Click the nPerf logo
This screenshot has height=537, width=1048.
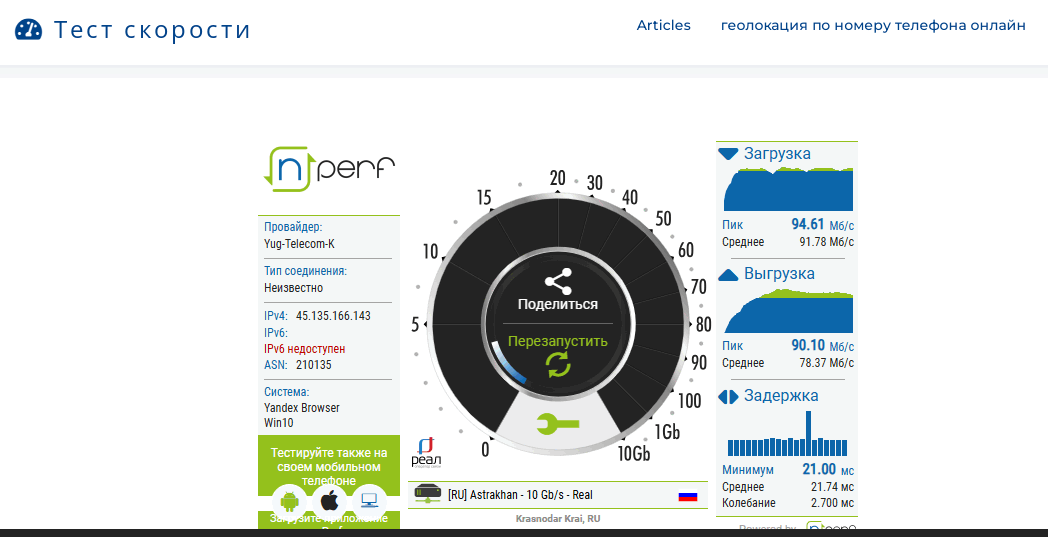pos(329,169)
